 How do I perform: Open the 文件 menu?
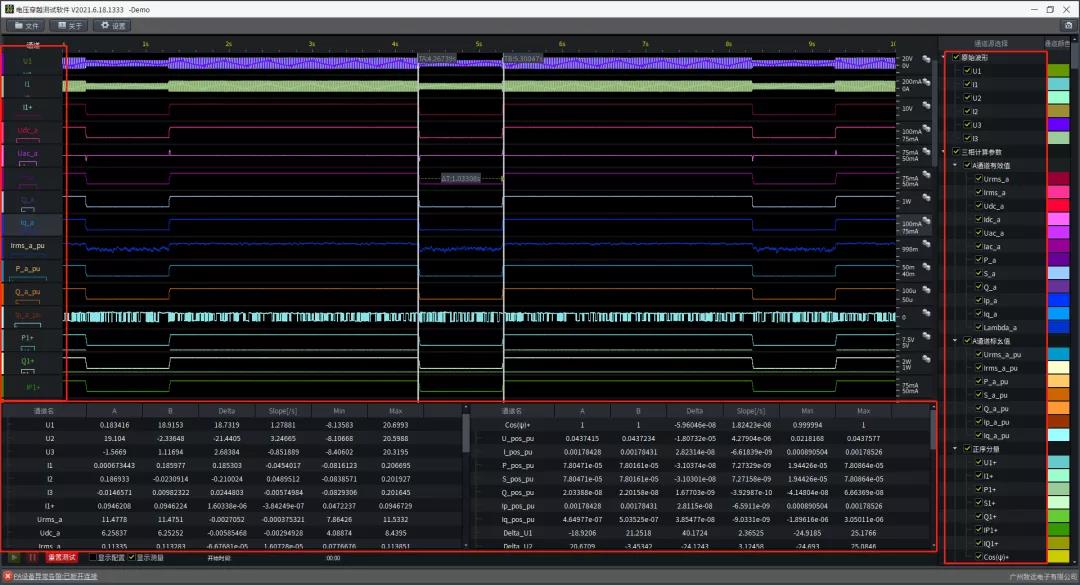pos(26,26)
